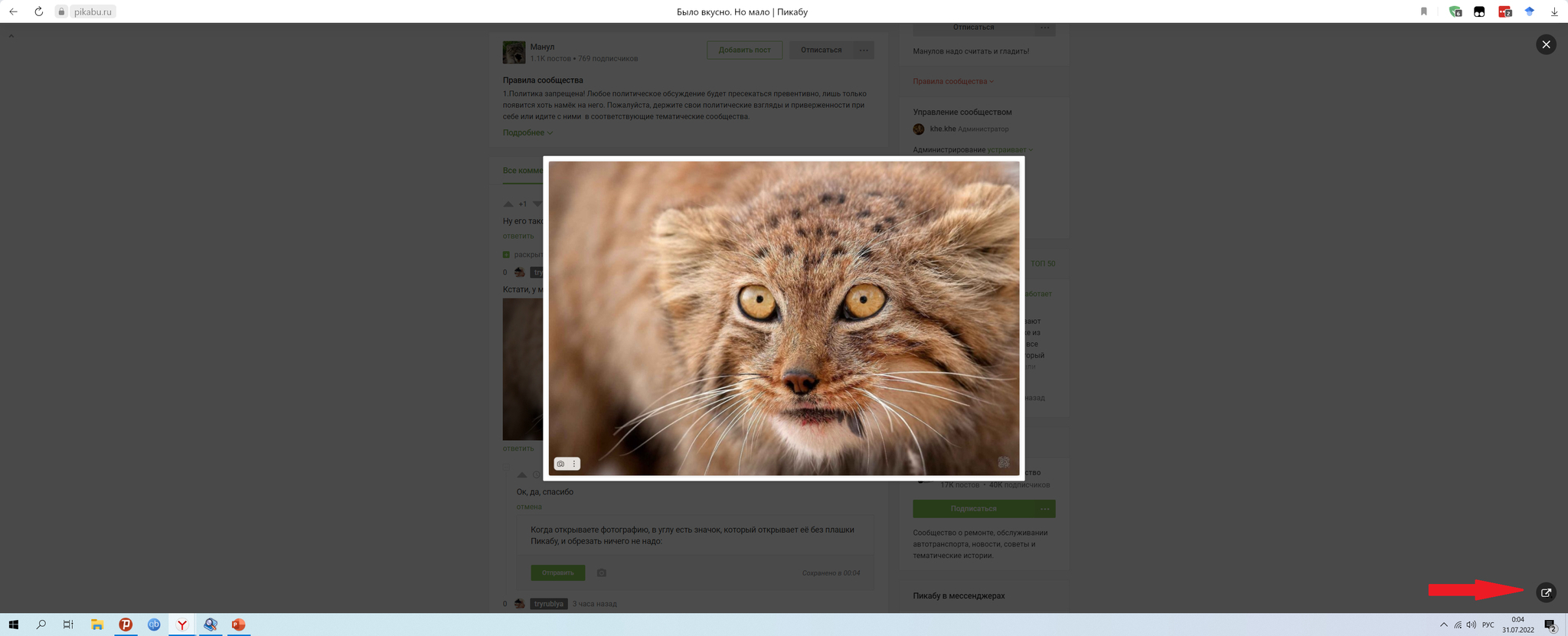Attach photo with camera icon by Отправить

[602, 572]
